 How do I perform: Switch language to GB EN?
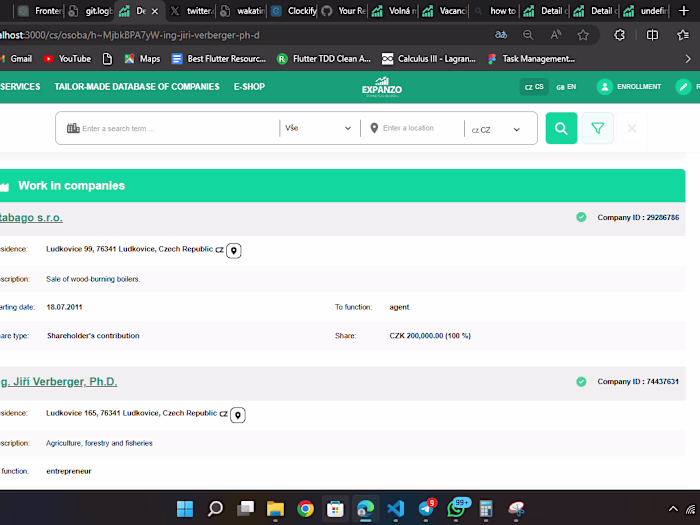[566, 87]
